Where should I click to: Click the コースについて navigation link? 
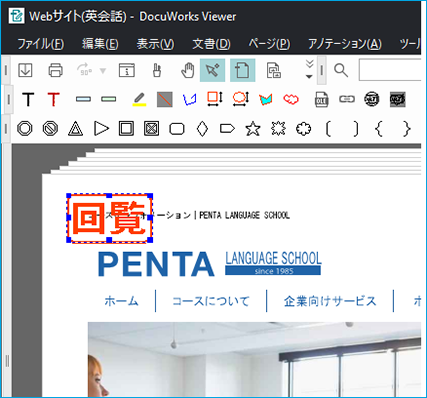[211, 301]
